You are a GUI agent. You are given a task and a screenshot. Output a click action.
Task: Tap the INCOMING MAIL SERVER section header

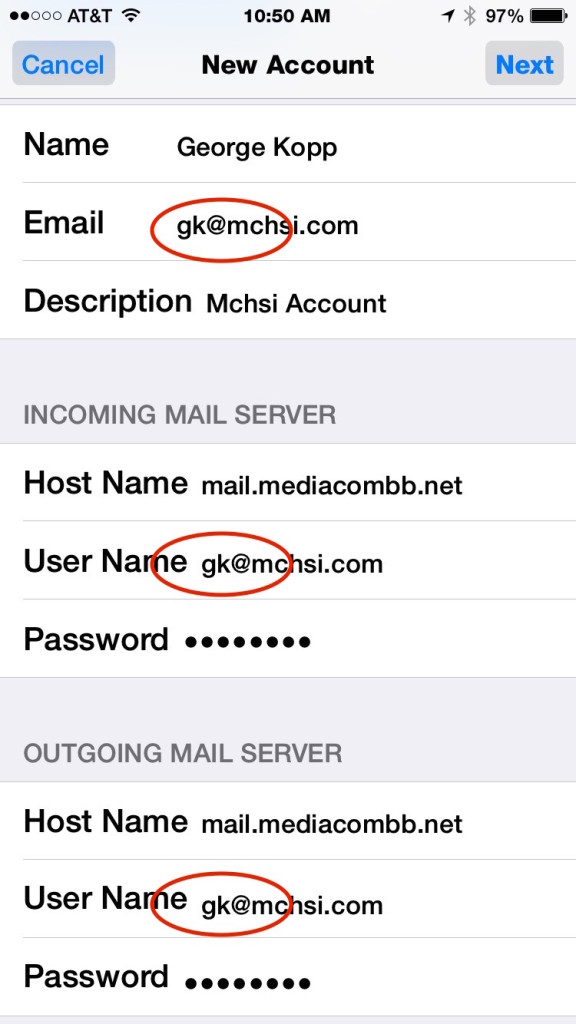pos(180,415)
